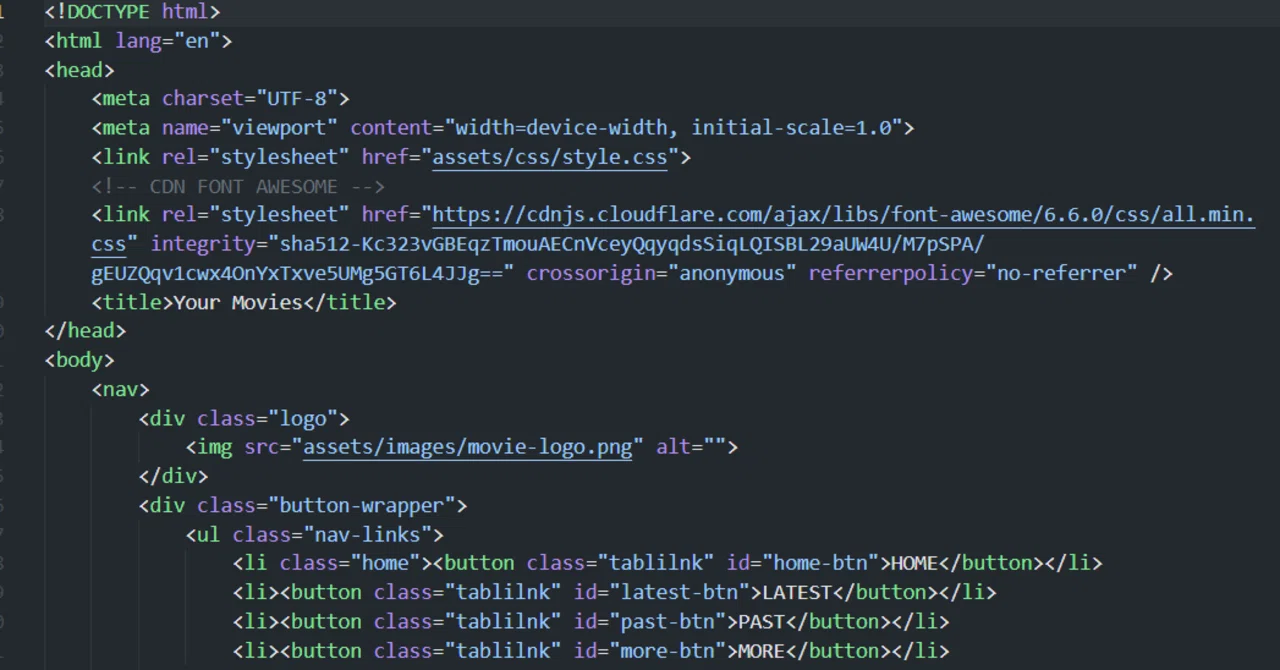Click rel="stylesheet" on the cloudflare link line
This screenshot has height=670, width=1280.
click(x=255, y=215)
